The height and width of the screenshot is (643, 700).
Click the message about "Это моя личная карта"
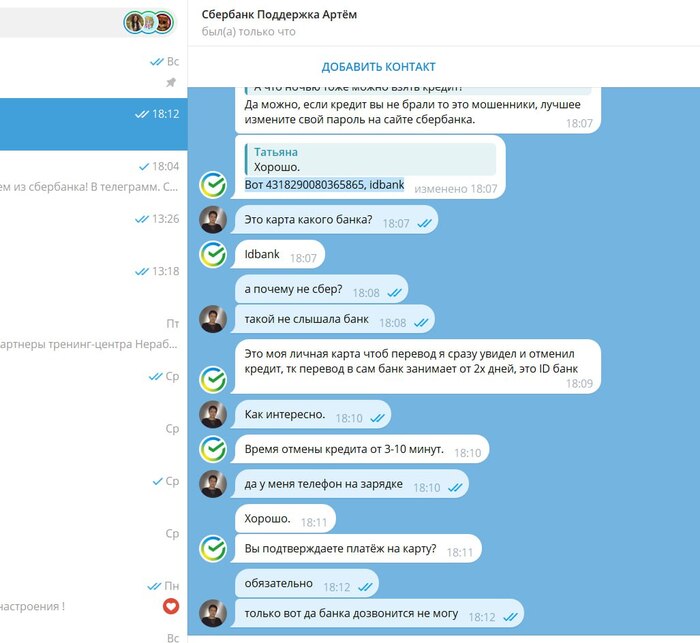(x=416, y=367)
